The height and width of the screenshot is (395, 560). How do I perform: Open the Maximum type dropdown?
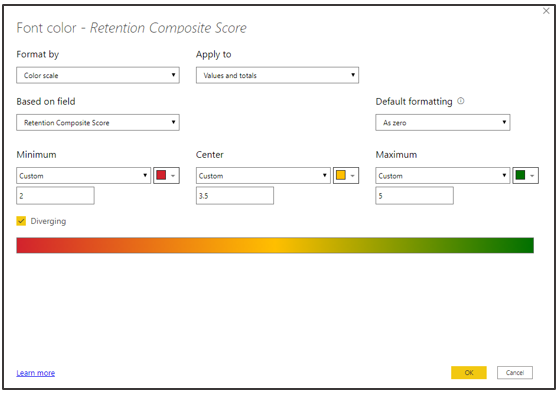point(443,176)
